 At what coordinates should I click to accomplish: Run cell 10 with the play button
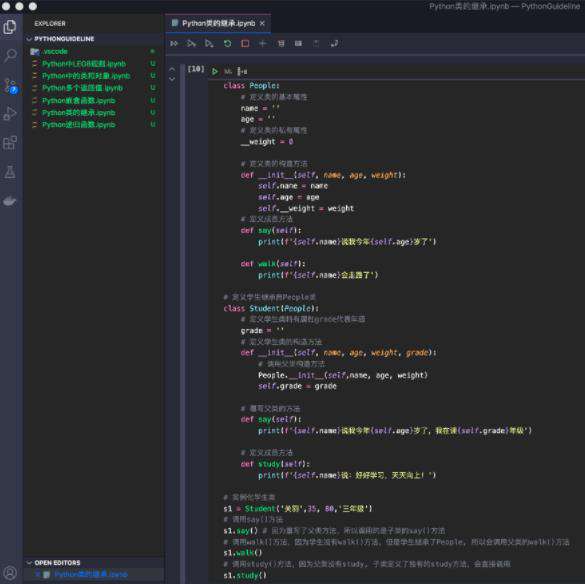click(x=215, y=71)
